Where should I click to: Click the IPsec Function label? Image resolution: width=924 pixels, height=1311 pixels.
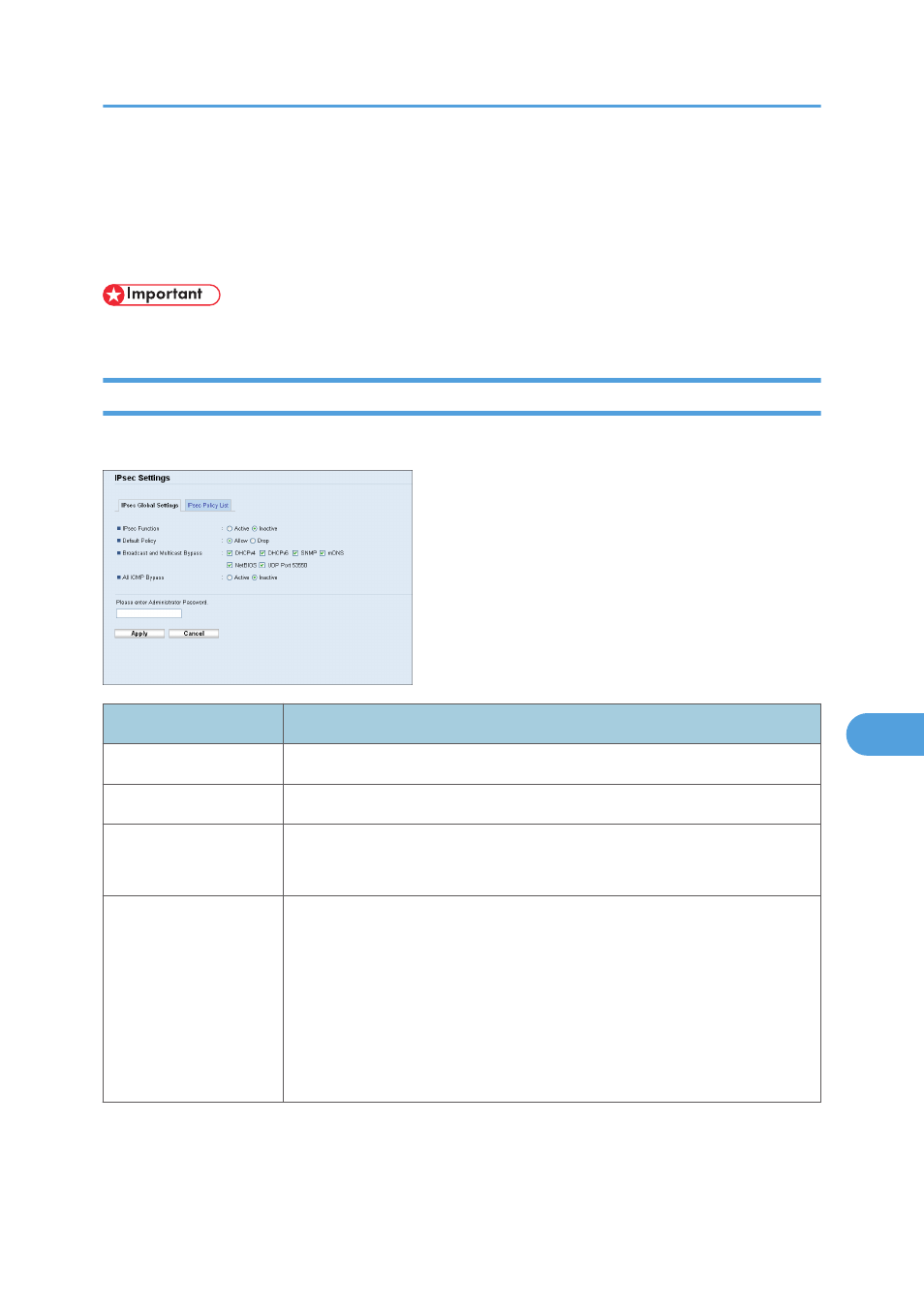pyautogui.click(x=140, y=529)
